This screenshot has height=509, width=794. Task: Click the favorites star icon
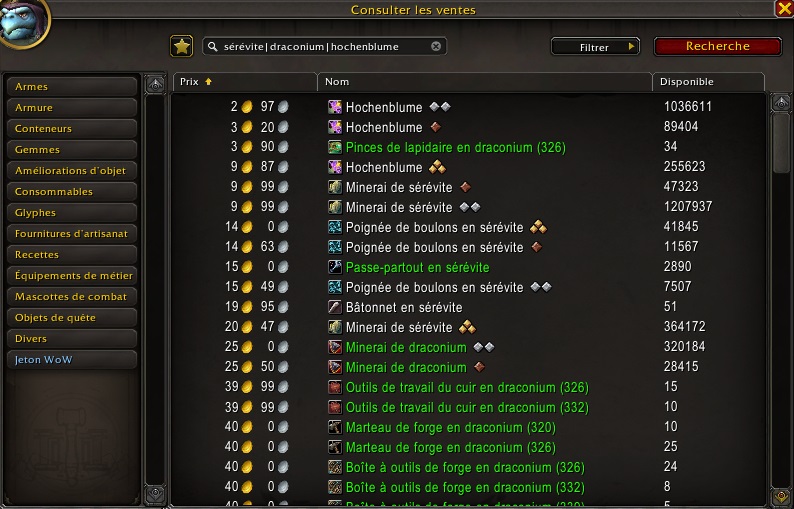pyautogui.click(x=181, y=47)
